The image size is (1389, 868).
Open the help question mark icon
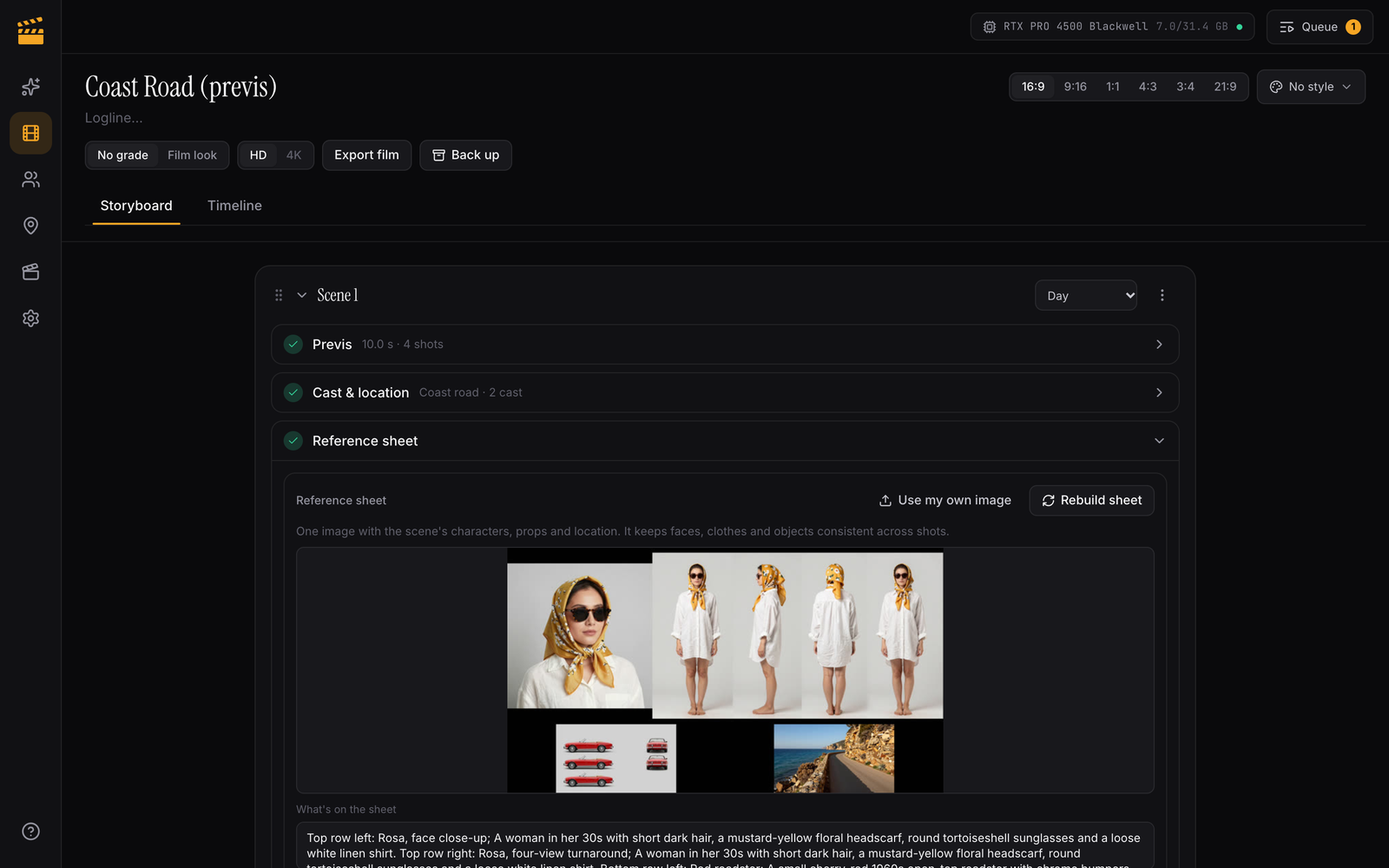point(30,832)
